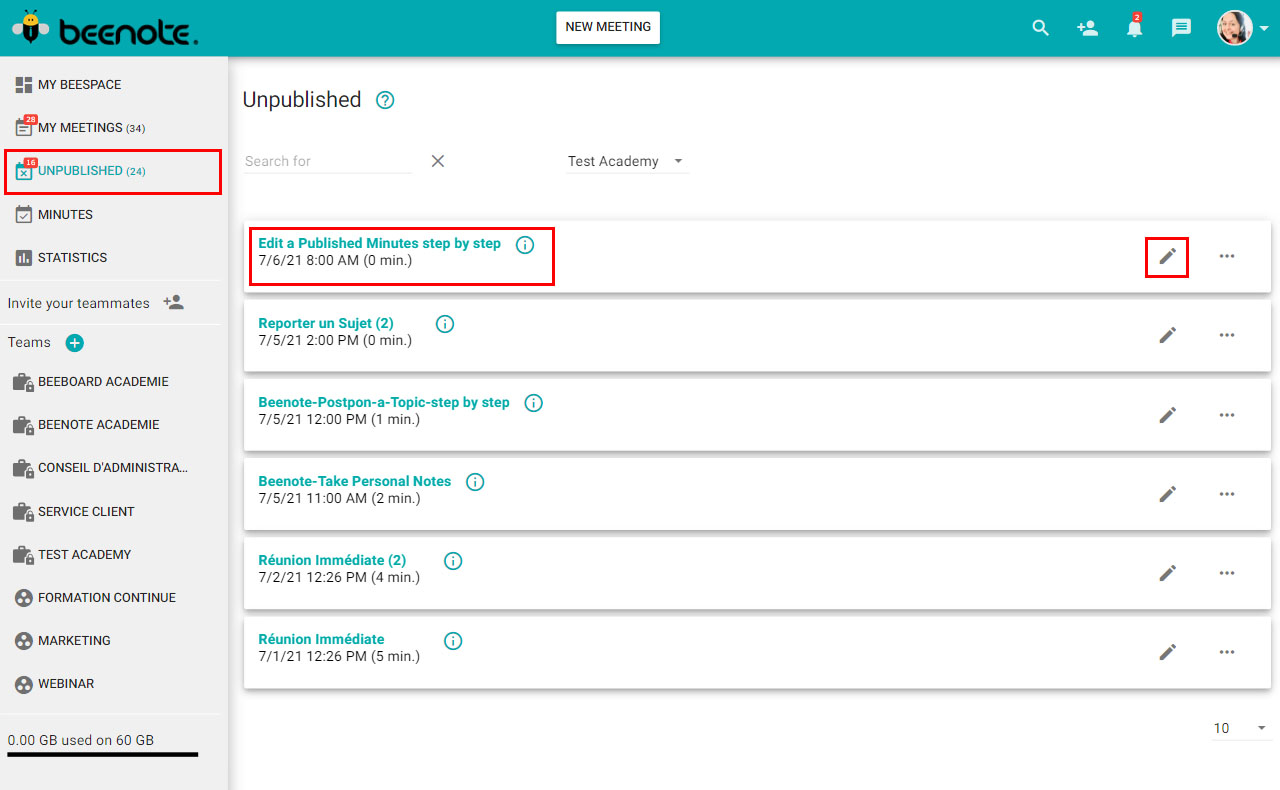Image resolution: width=1280 pixels, height=790 pixels.
Task: Clear the search with the X icon
Action: (x=438, y=161)
